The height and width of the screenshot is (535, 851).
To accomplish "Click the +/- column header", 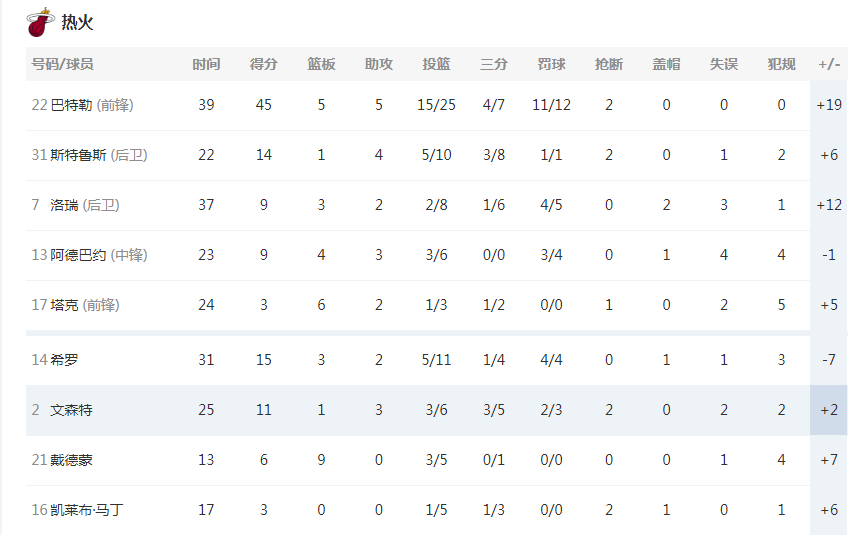I will 829,64.
